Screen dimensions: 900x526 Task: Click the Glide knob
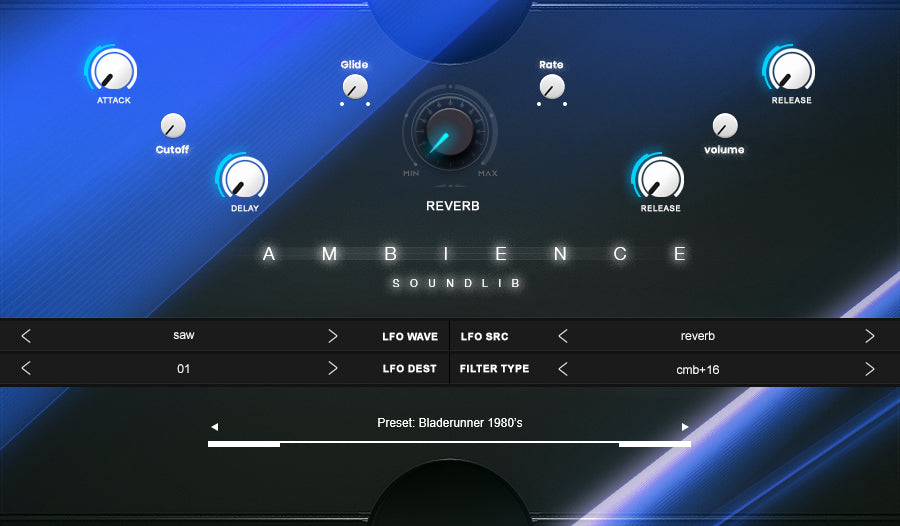pyautogui.click(x=355, y=87)
